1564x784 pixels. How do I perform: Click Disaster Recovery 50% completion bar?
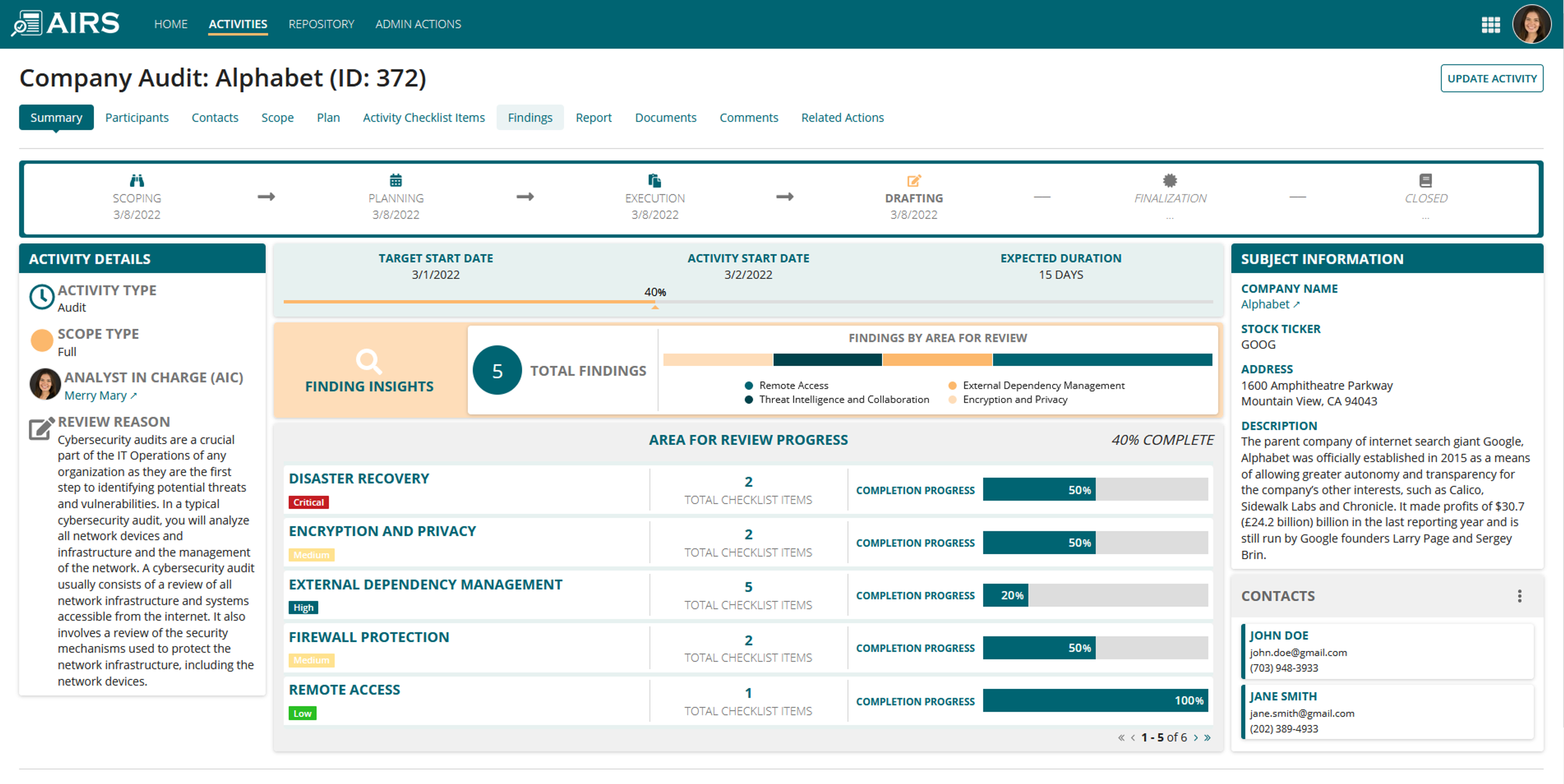(x=1095, y=490)
